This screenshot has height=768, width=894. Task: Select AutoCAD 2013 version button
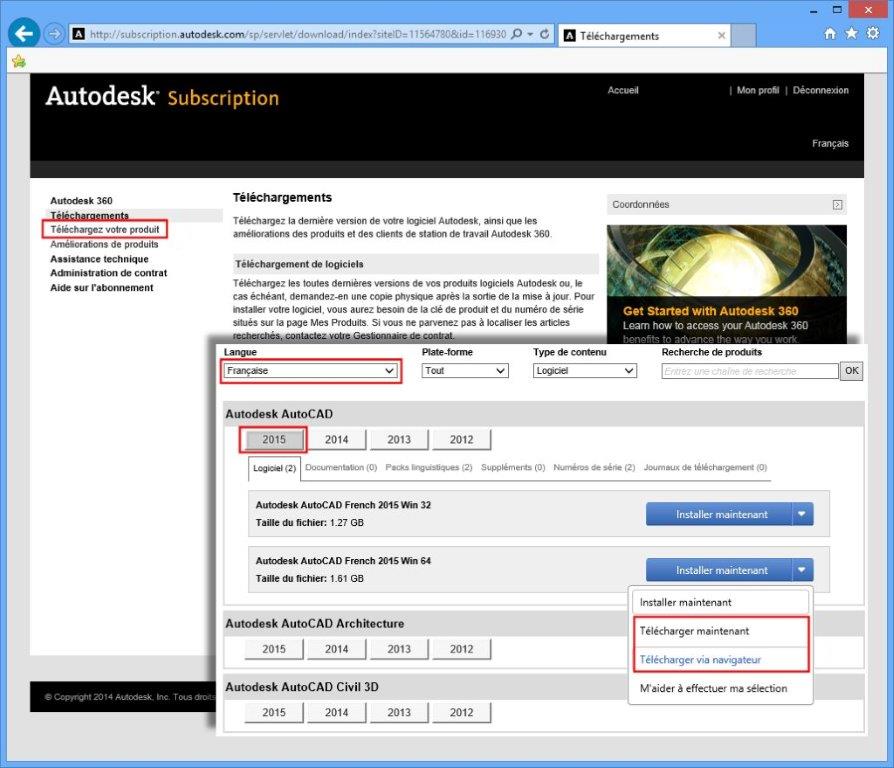pyautogui.click(x=399, y=440)
